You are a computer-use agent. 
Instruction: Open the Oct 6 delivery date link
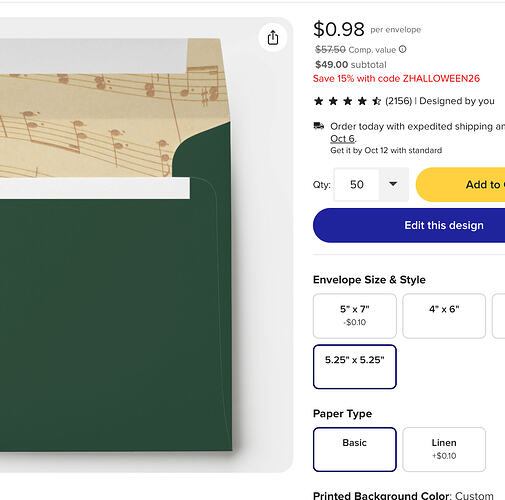tap(343, 138)
